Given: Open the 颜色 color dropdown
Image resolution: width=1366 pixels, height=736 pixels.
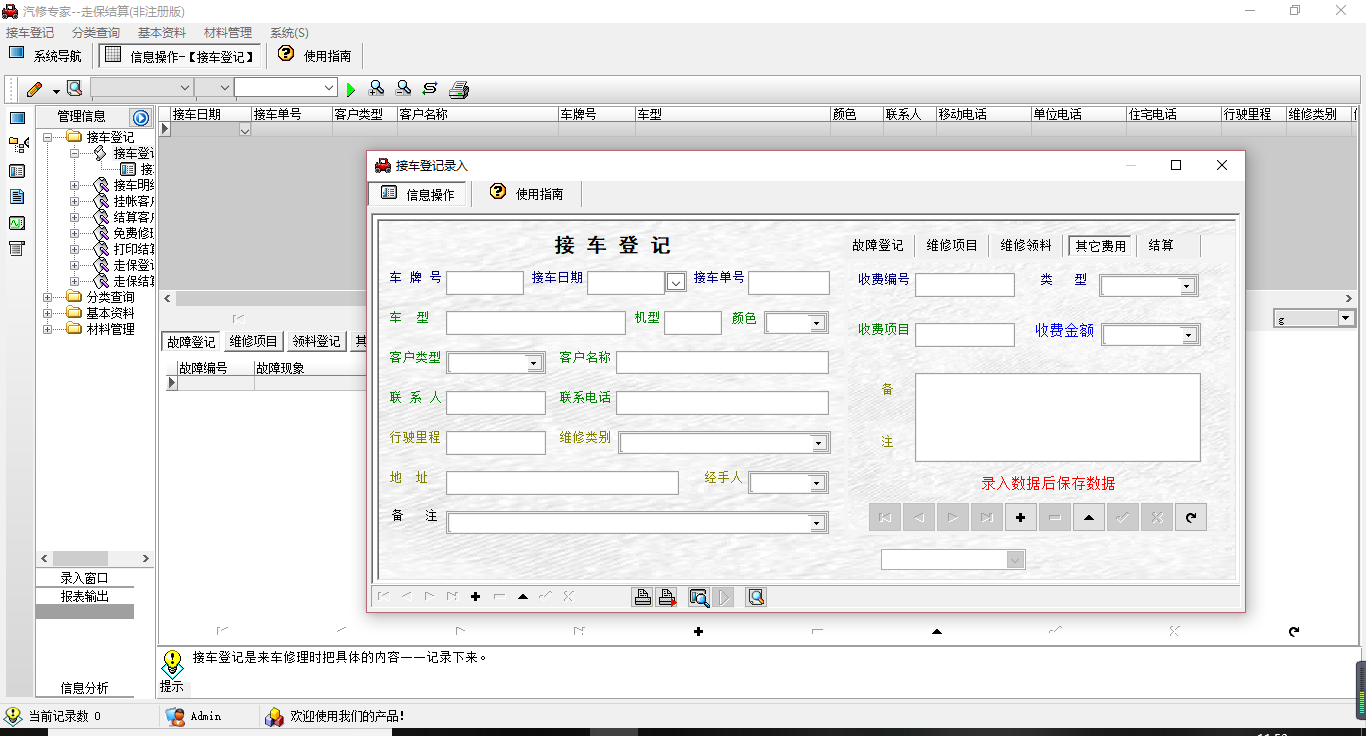Looking at the screenshot, I should 817,323.
